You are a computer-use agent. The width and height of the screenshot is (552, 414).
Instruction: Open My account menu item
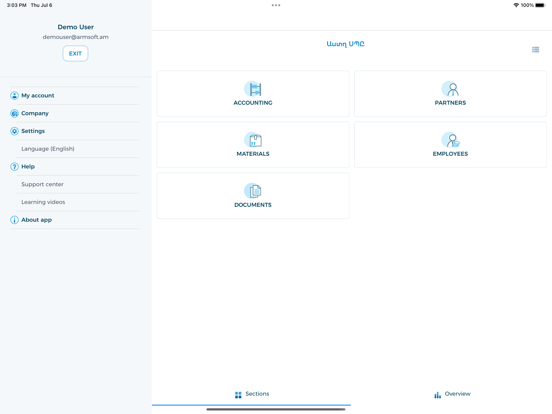[x=75, y=95]
